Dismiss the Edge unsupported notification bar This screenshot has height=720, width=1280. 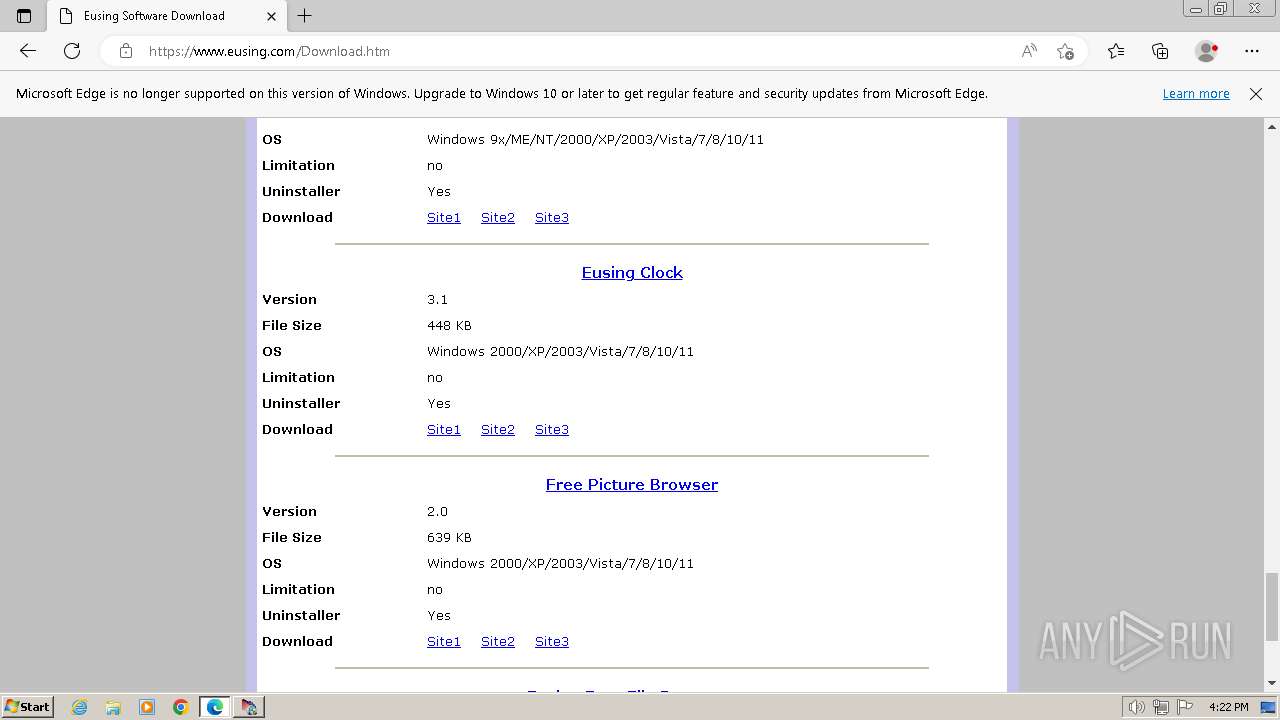1256,94
